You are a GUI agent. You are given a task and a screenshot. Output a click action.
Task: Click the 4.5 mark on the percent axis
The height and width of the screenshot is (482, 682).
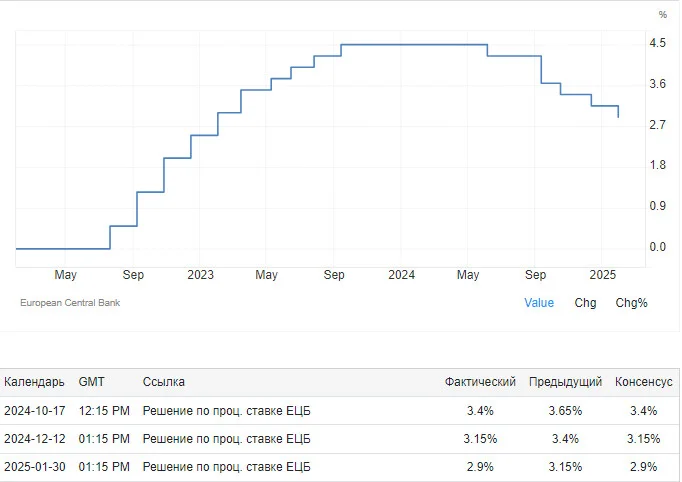[657, 43]
